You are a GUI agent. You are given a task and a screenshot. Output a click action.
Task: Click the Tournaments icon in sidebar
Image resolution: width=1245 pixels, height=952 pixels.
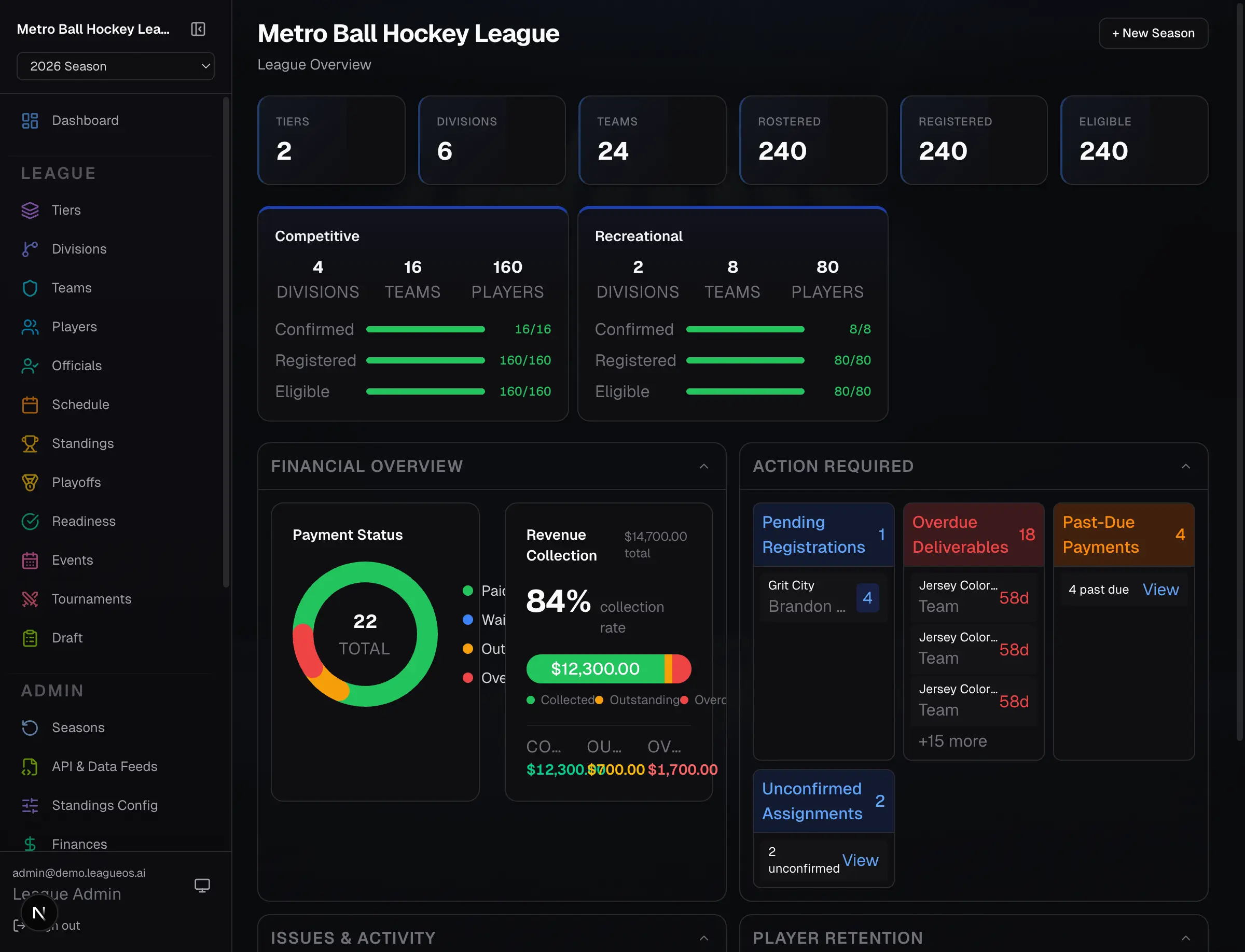pos(30,599)
